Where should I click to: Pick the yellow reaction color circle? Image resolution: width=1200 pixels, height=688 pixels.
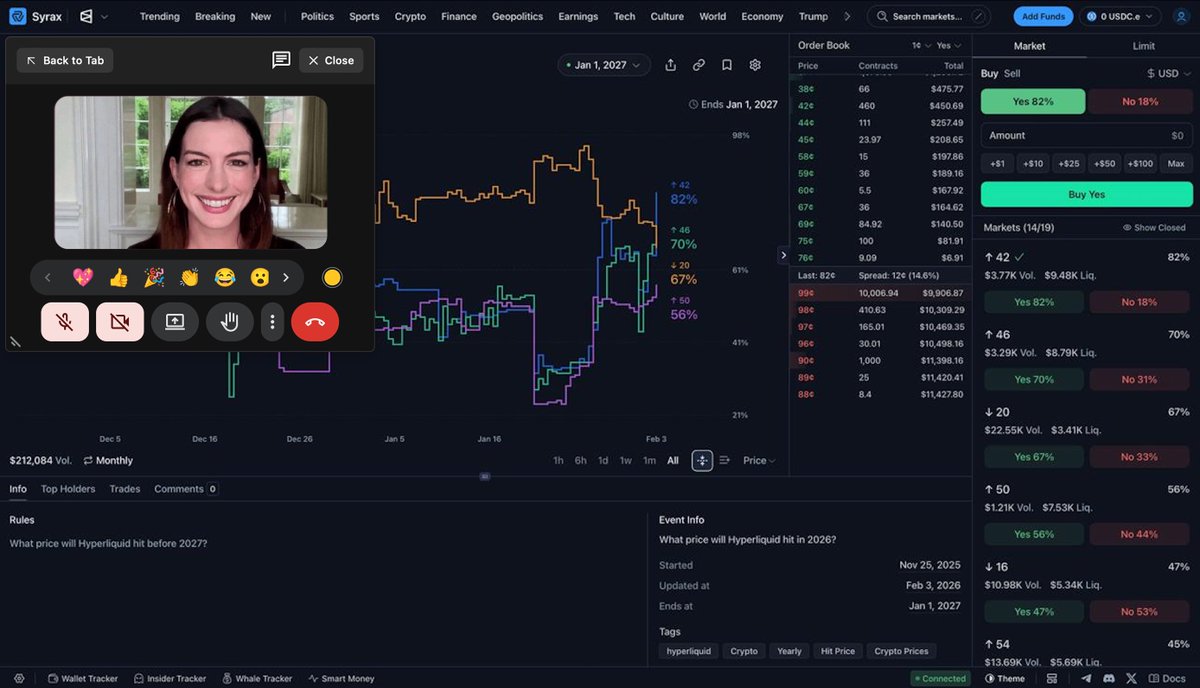point(332,277)
